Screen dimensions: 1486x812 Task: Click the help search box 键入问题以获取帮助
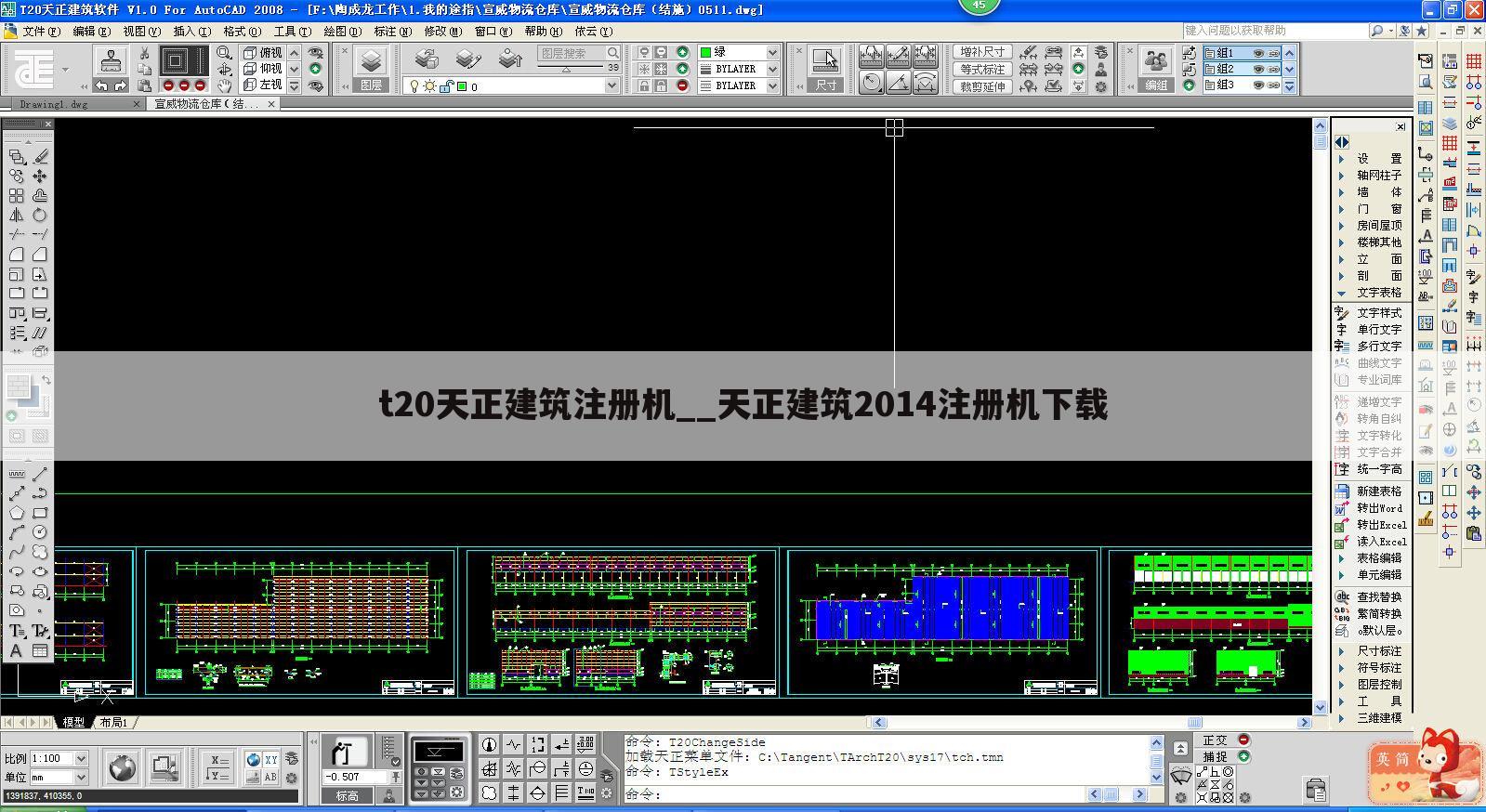click(x=1275, y=31)
